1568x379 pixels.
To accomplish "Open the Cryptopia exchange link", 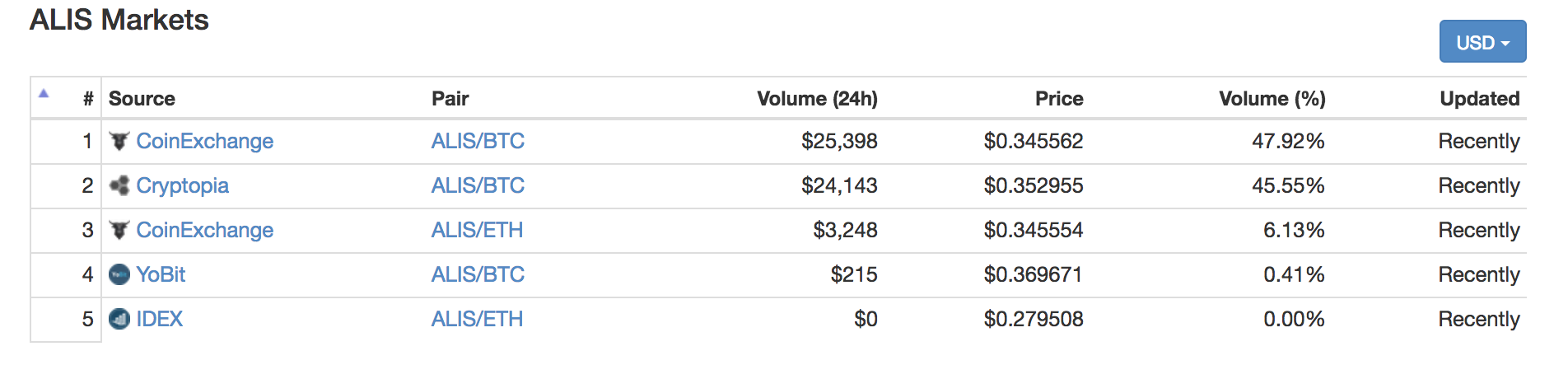I will (182, 185).
